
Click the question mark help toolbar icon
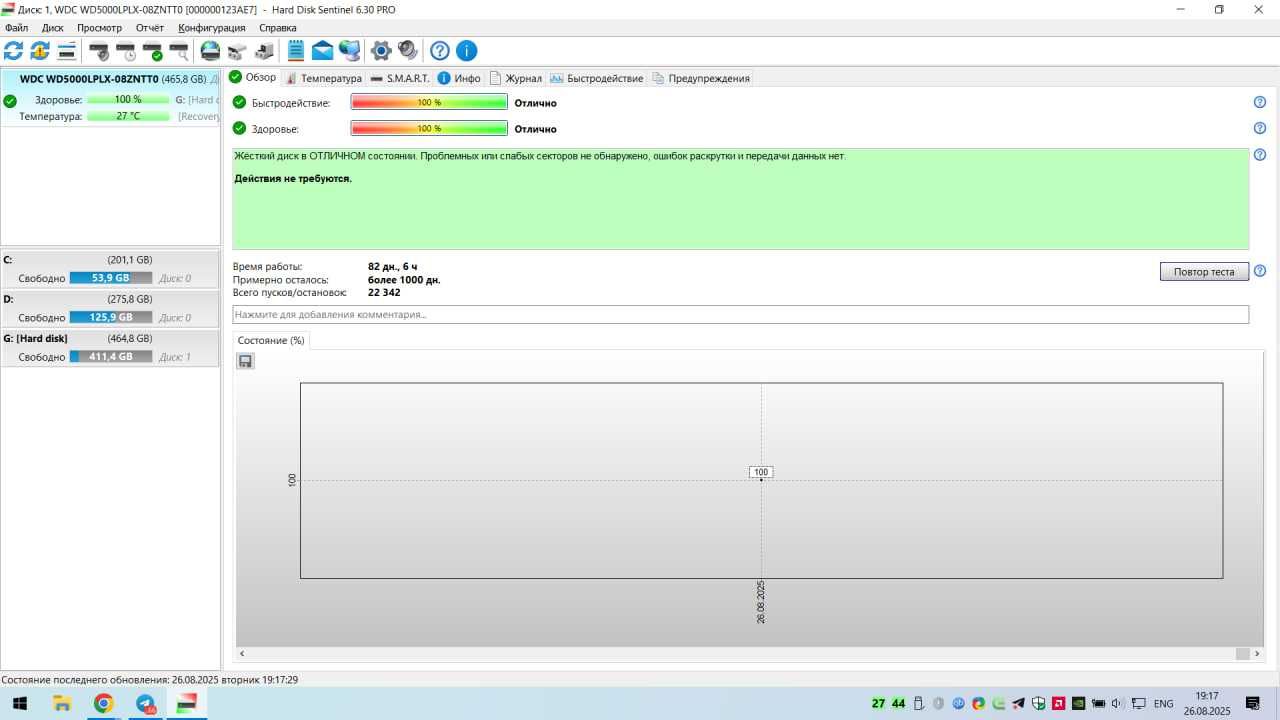click(440, 51)
